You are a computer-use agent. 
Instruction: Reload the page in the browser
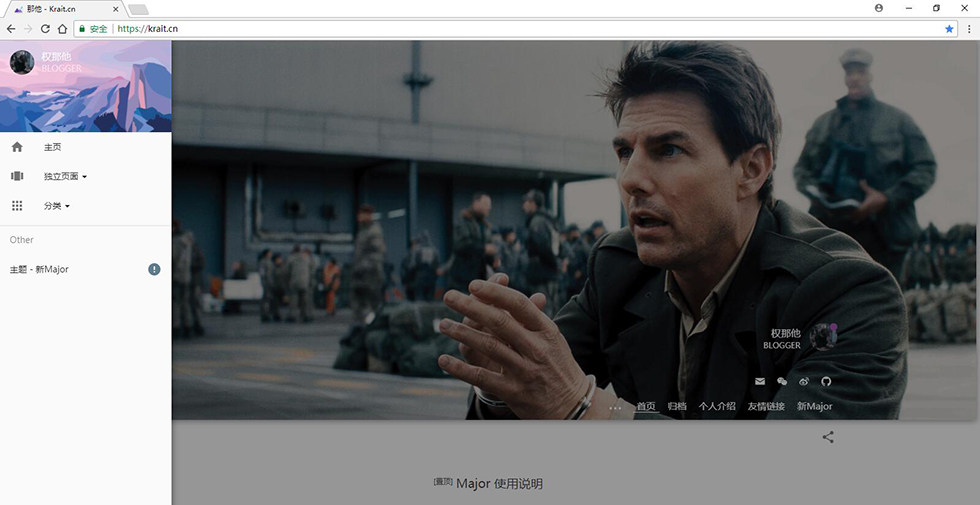44,29
